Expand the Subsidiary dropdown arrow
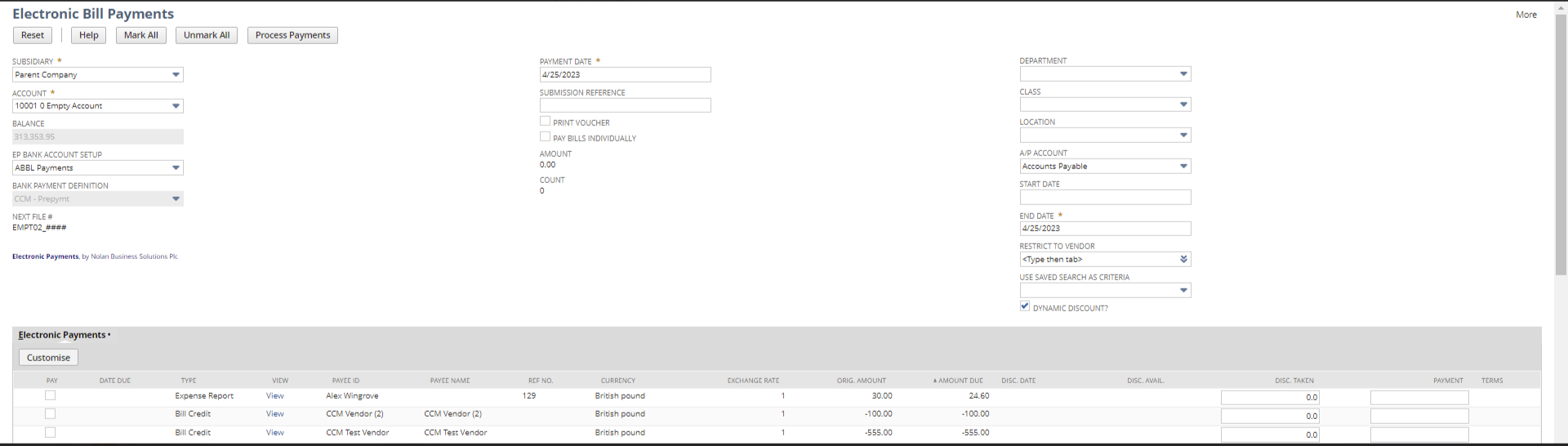The height and width of the screenshot is (446, 1568). coord(176,74)
